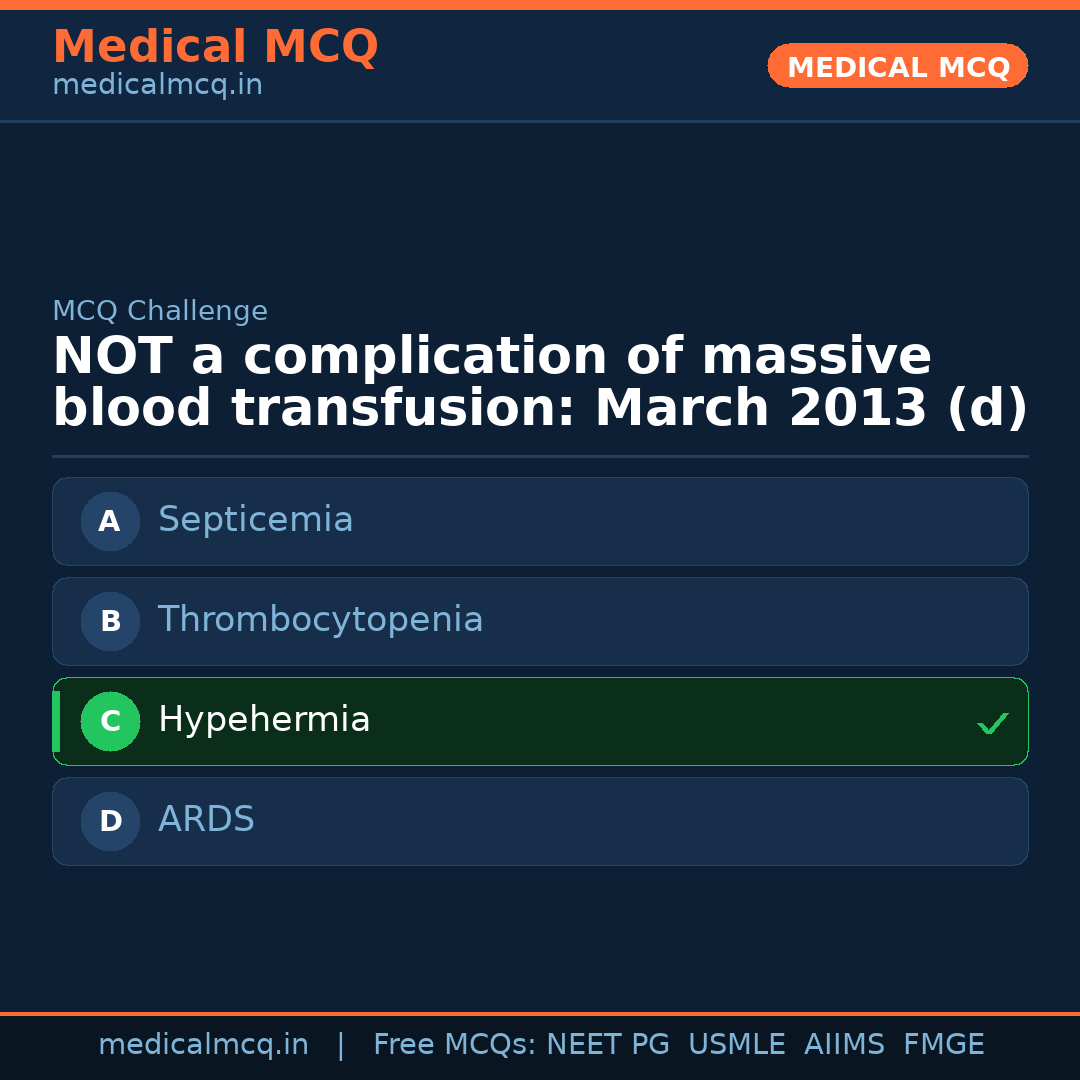Open the Medical MCQ header title
The image size is (1080, 1080).
pyautogui.click(x=215, y=47)
